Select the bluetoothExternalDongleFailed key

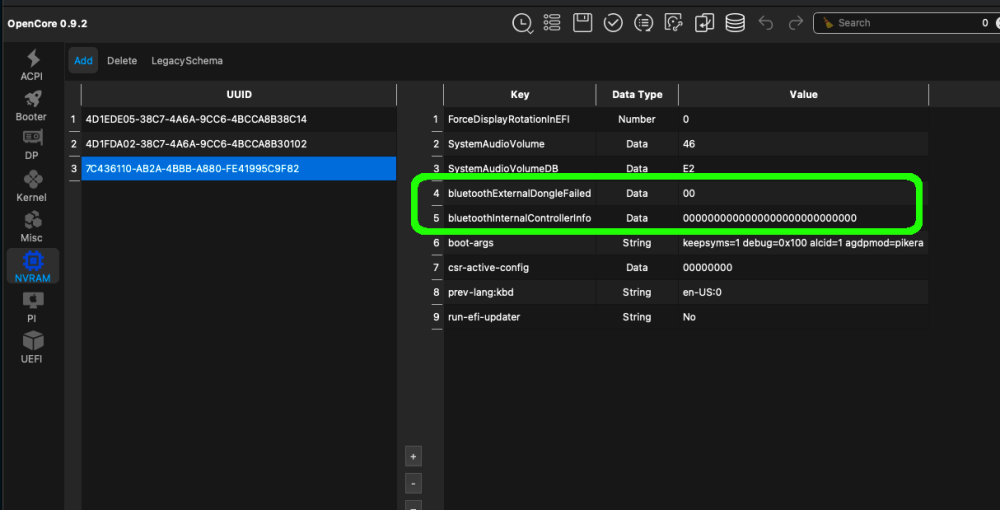[520, 193]
